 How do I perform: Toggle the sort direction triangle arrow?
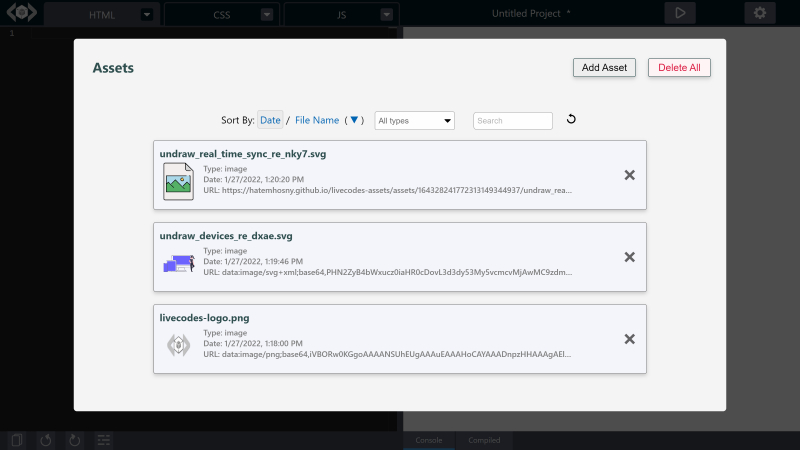coord(354,120)
